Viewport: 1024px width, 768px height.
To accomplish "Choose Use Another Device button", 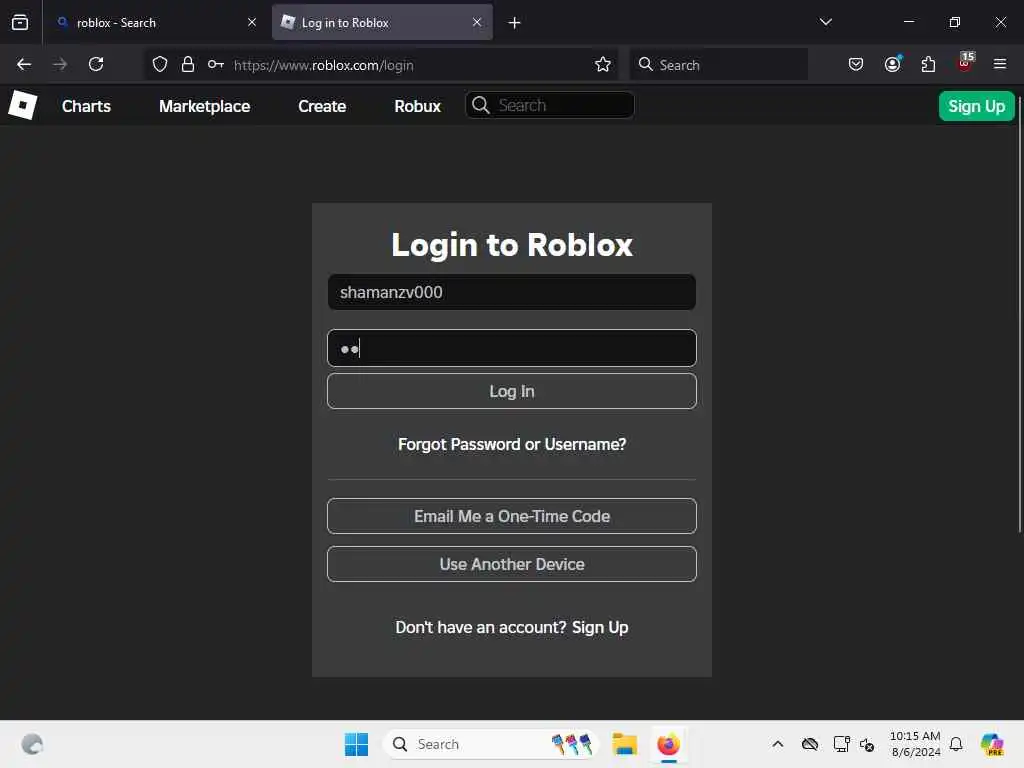I will click(x=512, y=564).
